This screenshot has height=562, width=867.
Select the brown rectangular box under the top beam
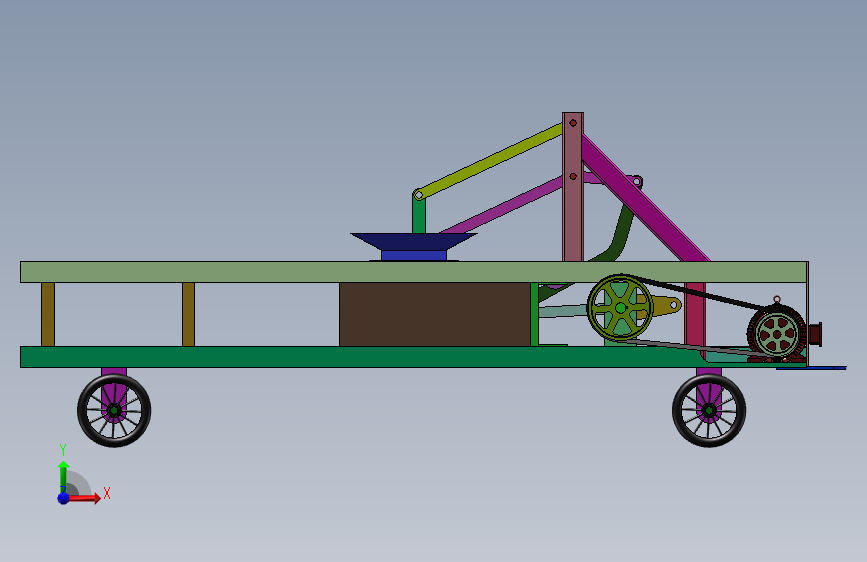[435, 314]
